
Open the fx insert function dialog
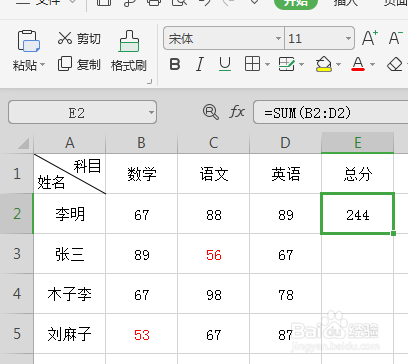(x=237, y=112)
